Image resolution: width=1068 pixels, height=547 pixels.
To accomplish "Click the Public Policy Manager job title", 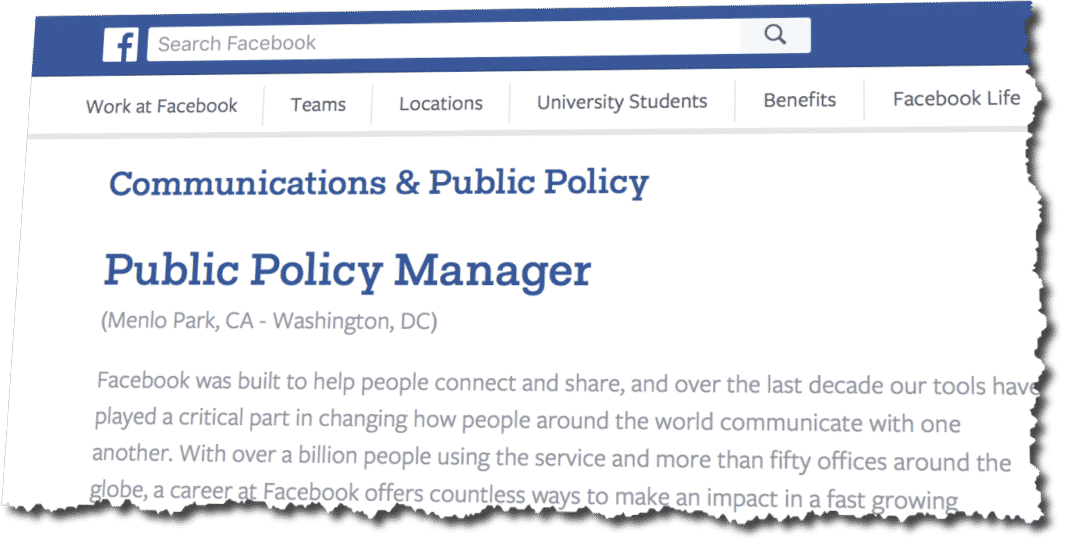I will tap(347, 272).
